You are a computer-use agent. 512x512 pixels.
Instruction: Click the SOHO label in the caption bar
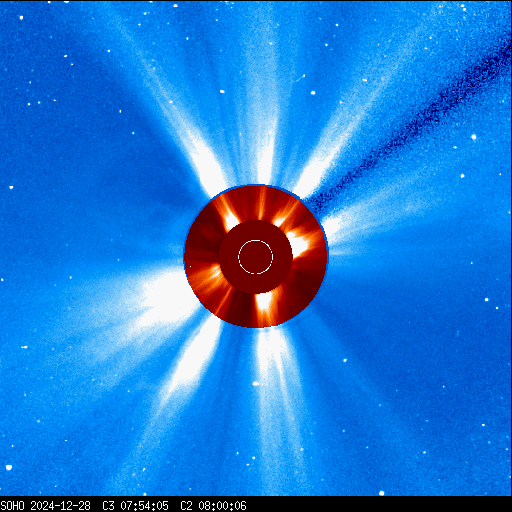(12, 506)
